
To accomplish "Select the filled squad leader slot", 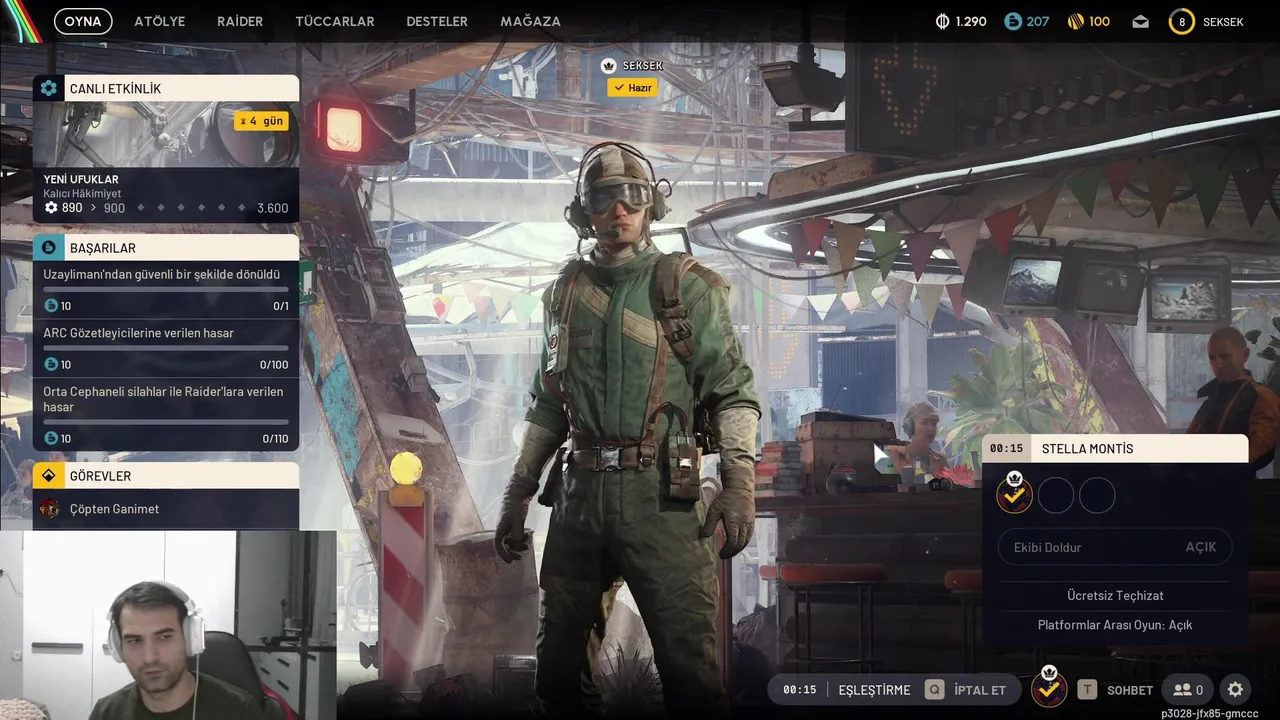I will click(x=1014, y=494).
